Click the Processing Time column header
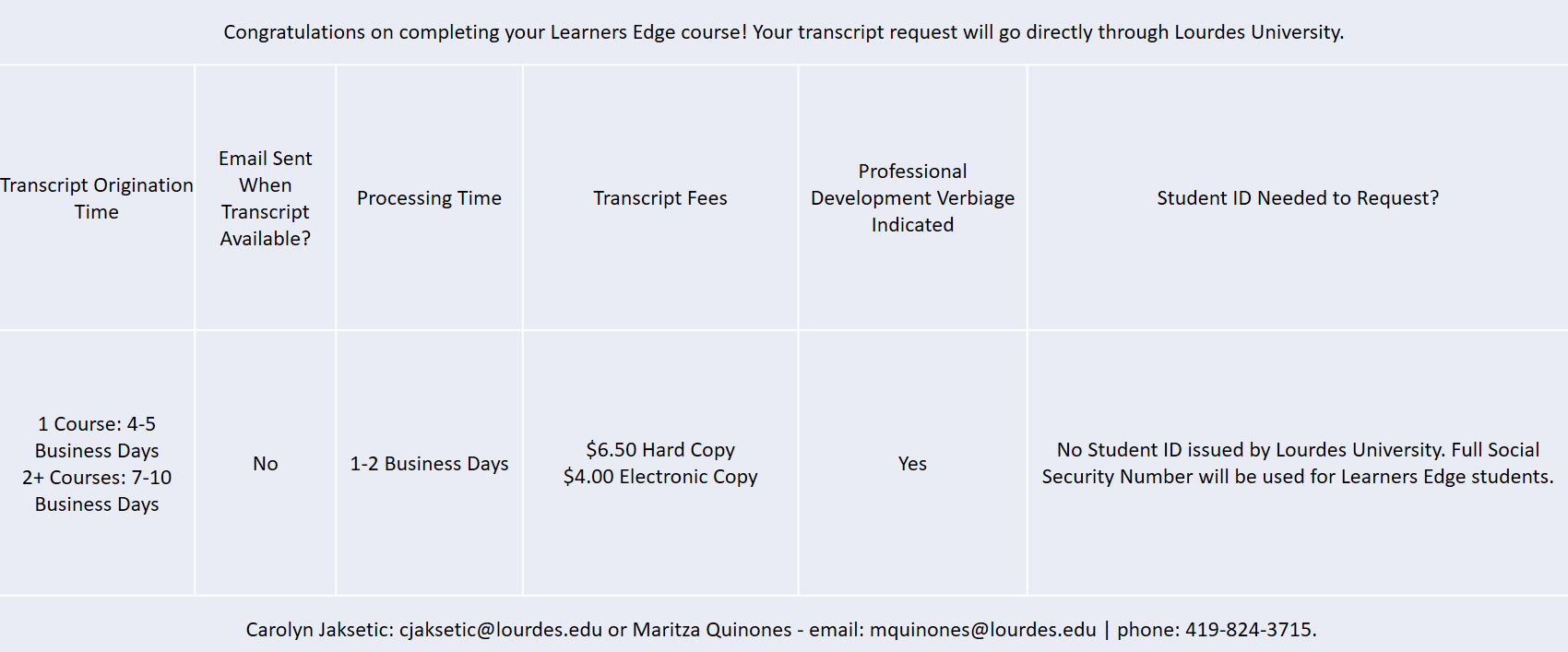The width and height of the screenshot is (1568, 652). (x=429, y=198)
